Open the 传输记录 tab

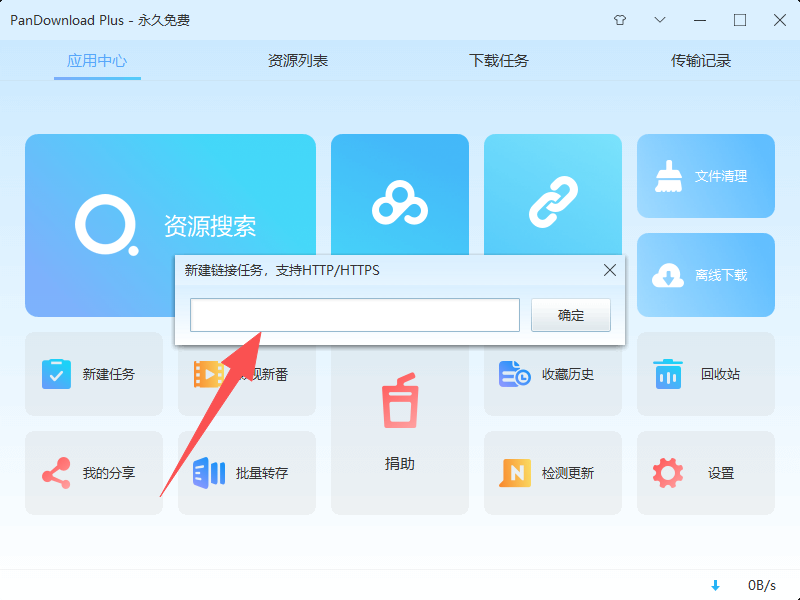point(701,61)
